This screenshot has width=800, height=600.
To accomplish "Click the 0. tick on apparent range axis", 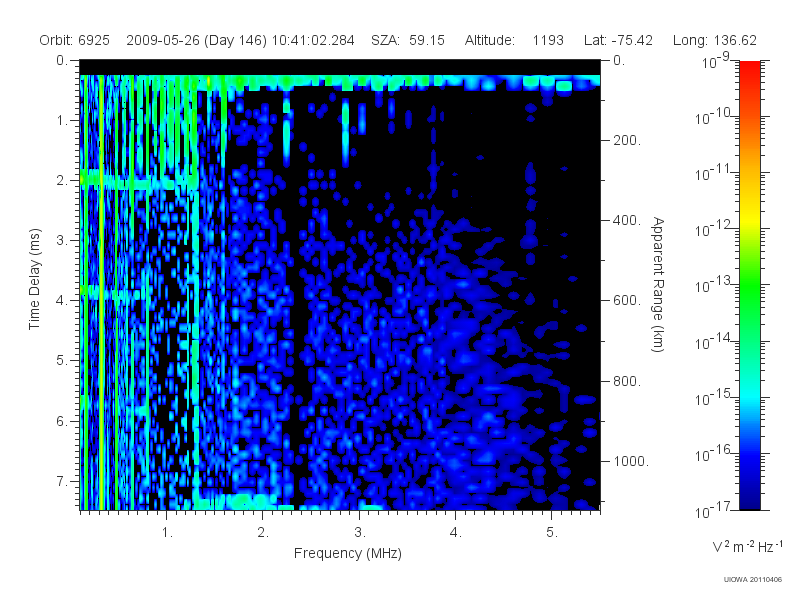I will click(x=619, y=61).
